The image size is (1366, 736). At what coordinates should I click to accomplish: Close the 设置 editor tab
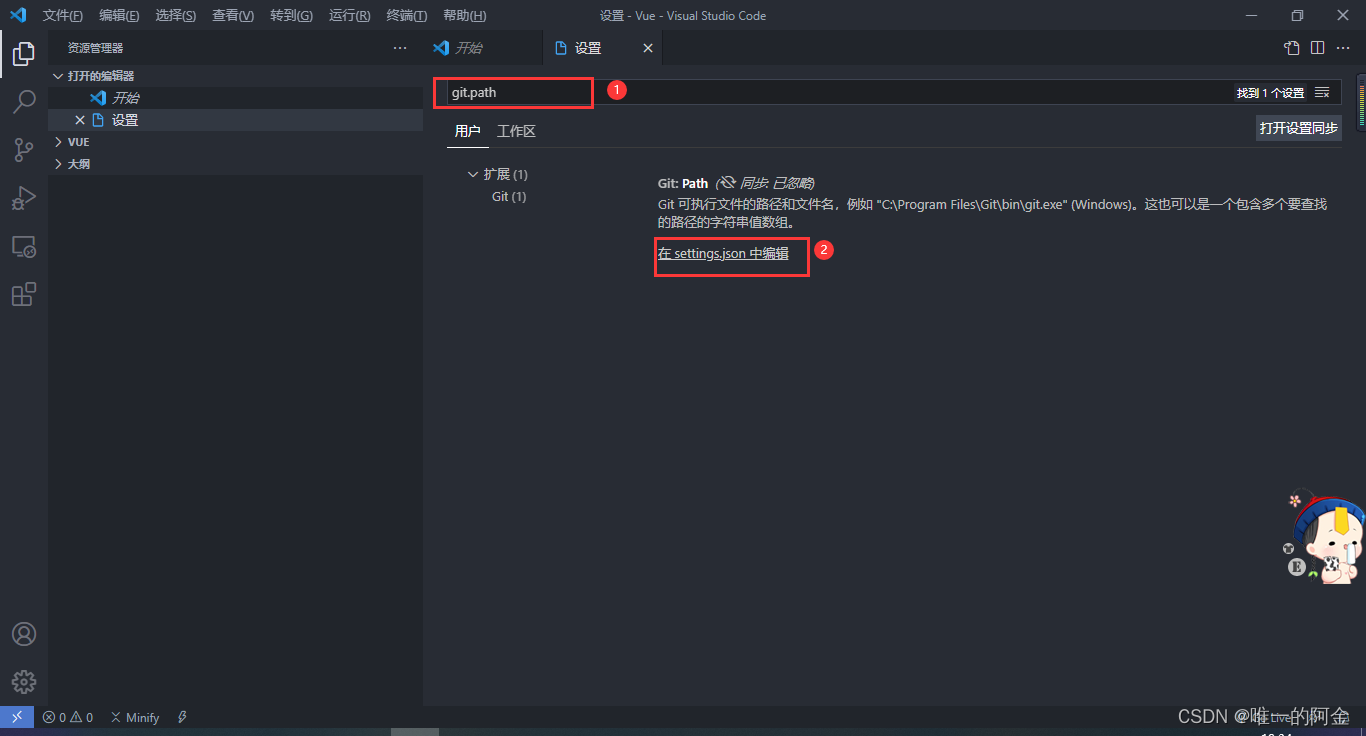(x=648, y=48)
